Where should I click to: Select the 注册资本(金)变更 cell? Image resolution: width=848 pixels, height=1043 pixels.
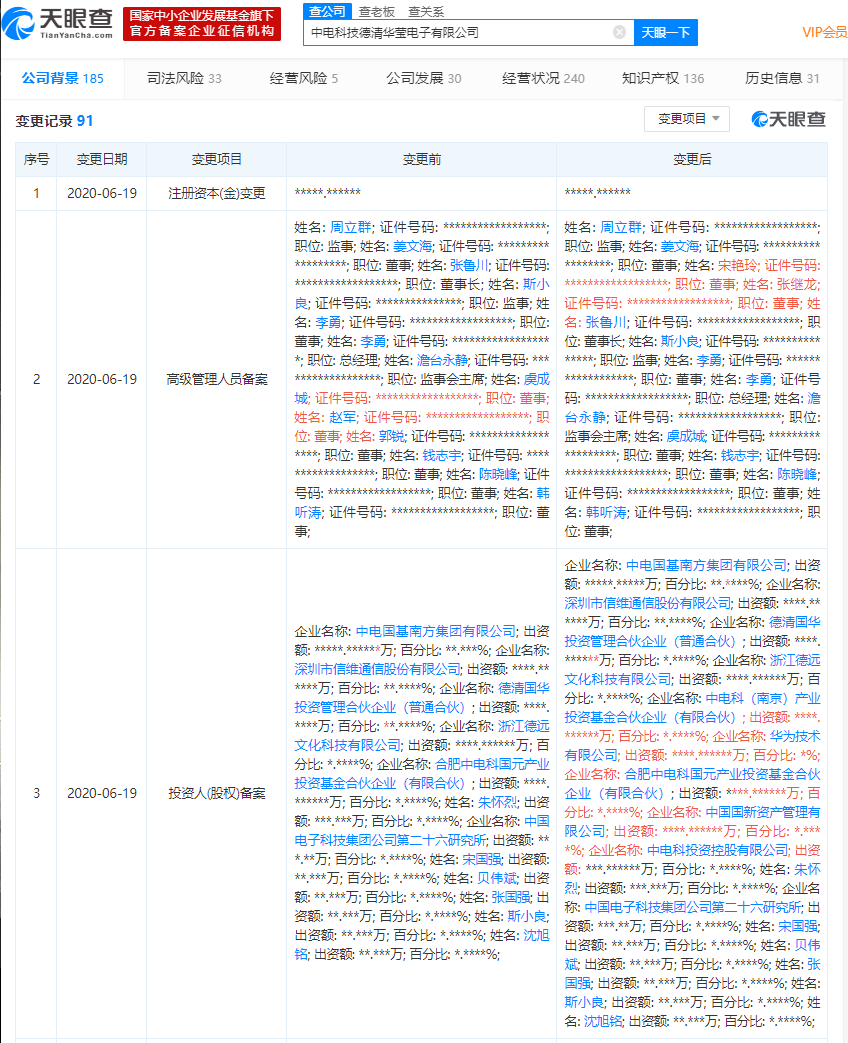click(216, 193)
